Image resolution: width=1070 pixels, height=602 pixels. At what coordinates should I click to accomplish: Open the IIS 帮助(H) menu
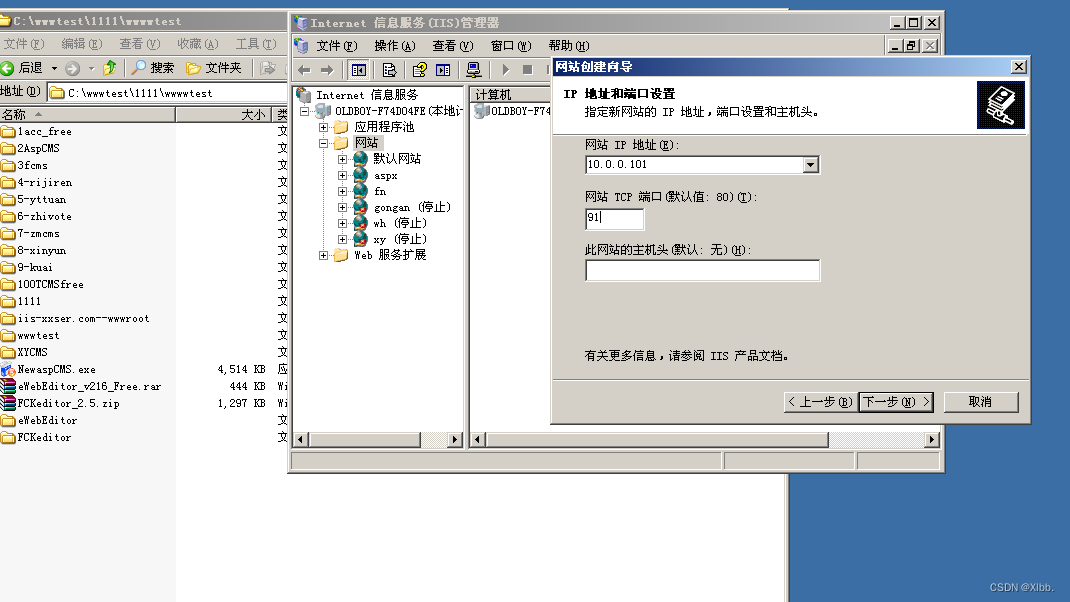(x=568, y=46)
